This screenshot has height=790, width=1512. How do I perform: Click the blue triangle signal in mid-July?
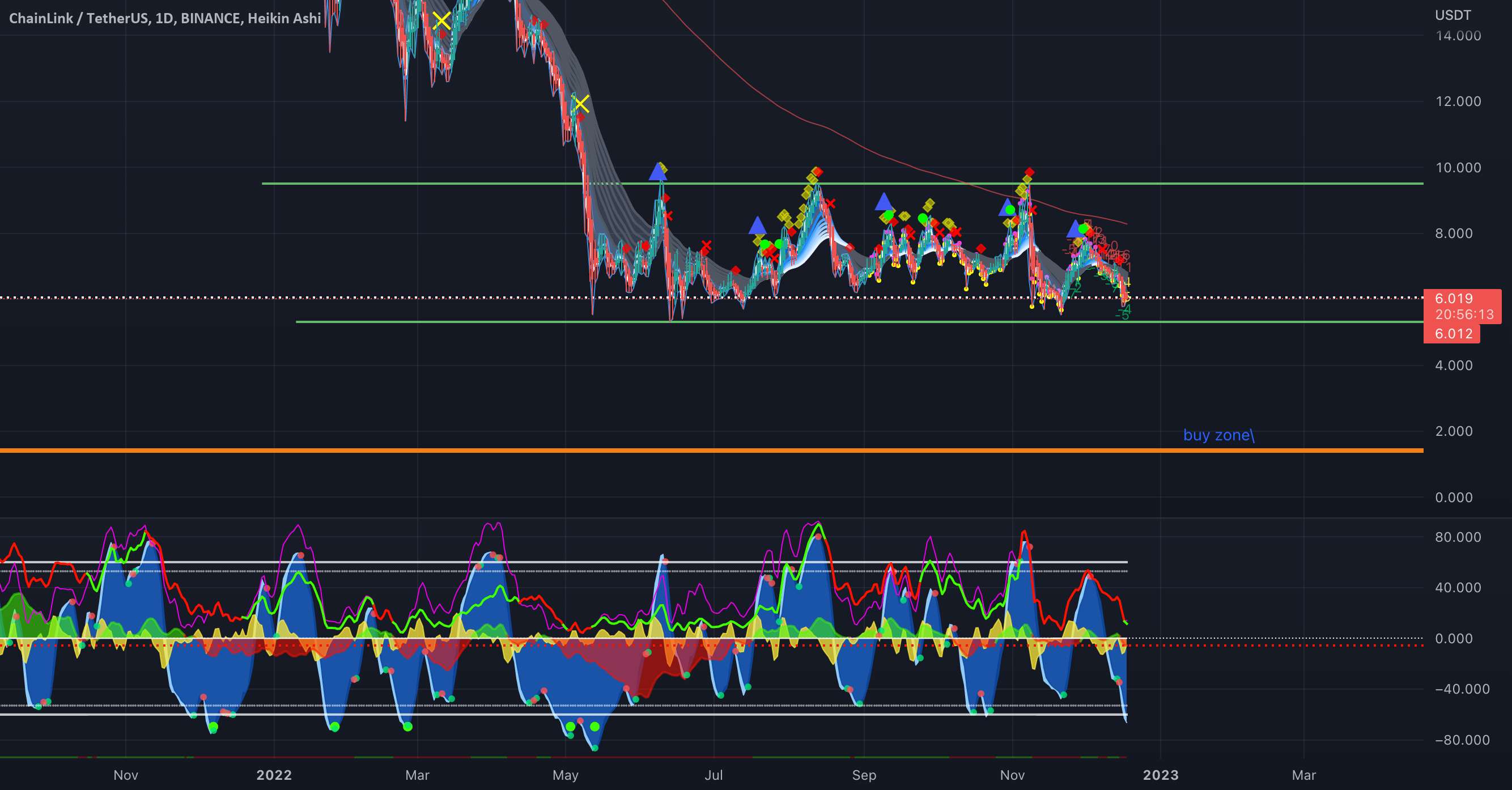[x=757, y=226]
